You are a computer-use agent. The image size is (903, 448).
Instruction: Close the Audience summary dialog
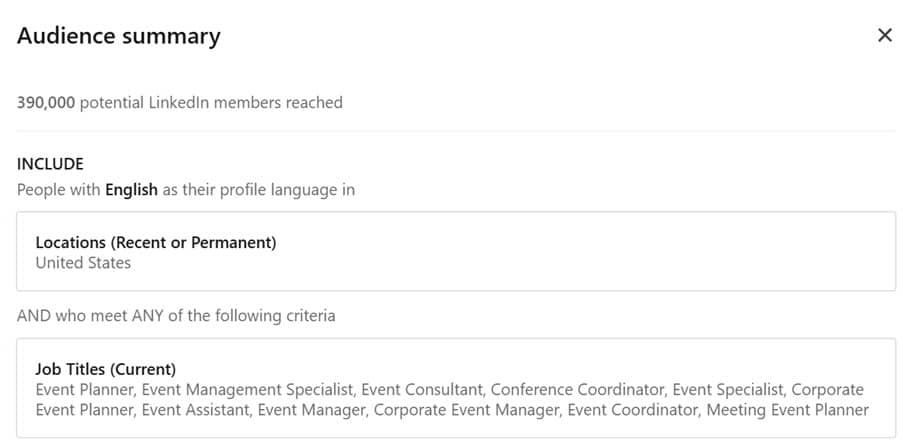pos(884,36)
